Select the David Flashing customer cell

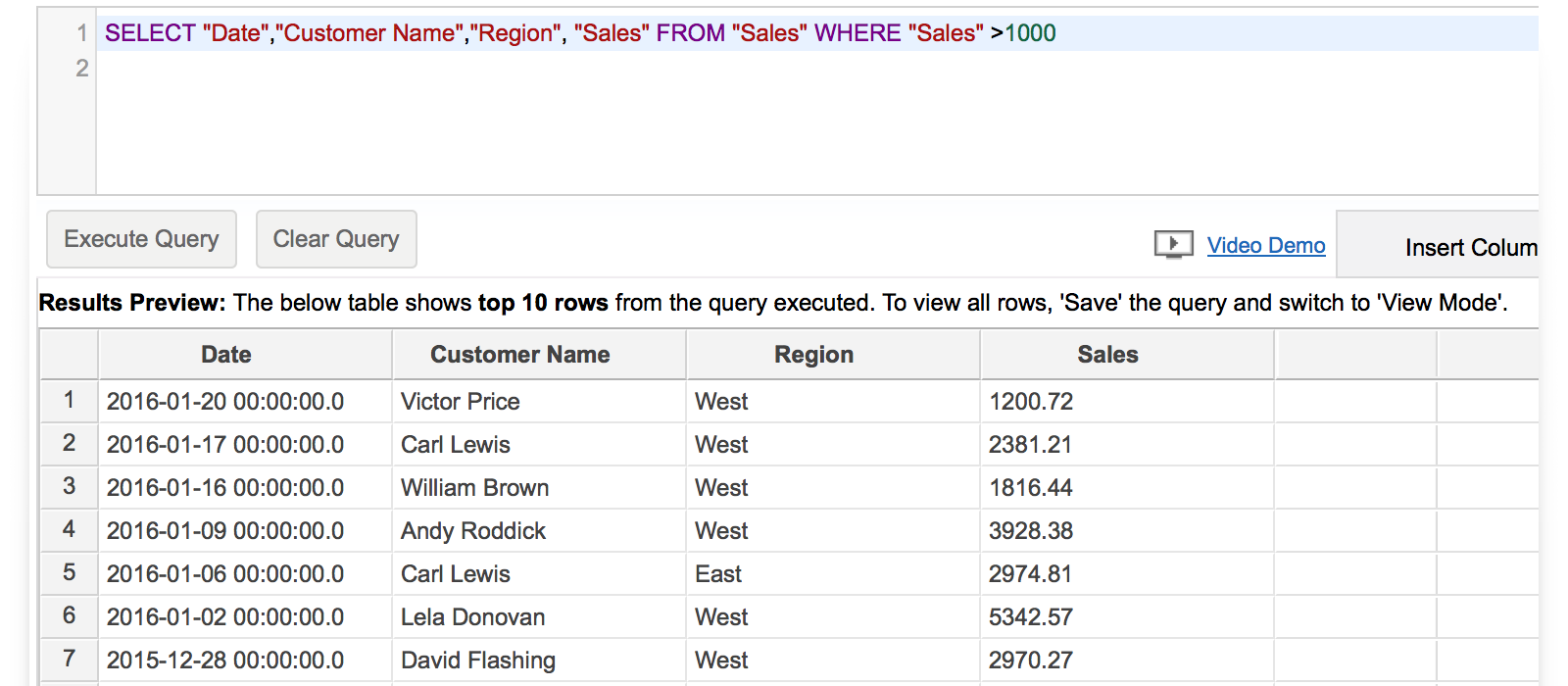(477, 661)
